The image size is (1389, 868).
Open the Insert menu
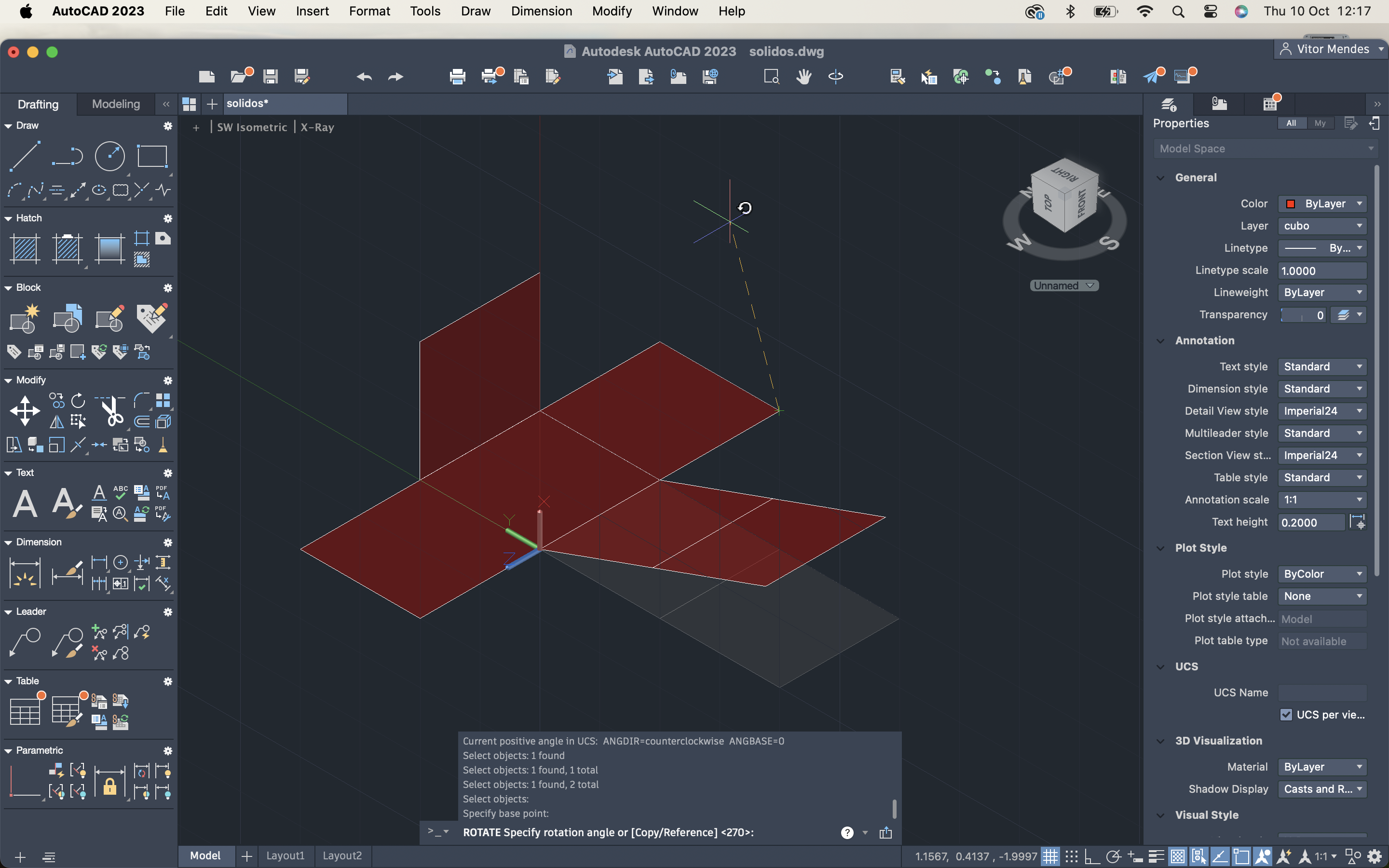[x=312, y=11]
